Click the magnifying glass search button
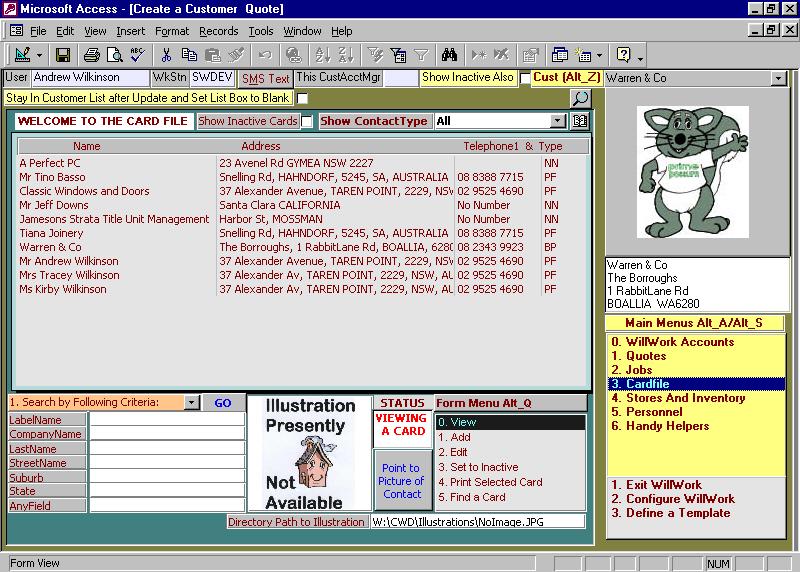 click(x=580, y=98)
